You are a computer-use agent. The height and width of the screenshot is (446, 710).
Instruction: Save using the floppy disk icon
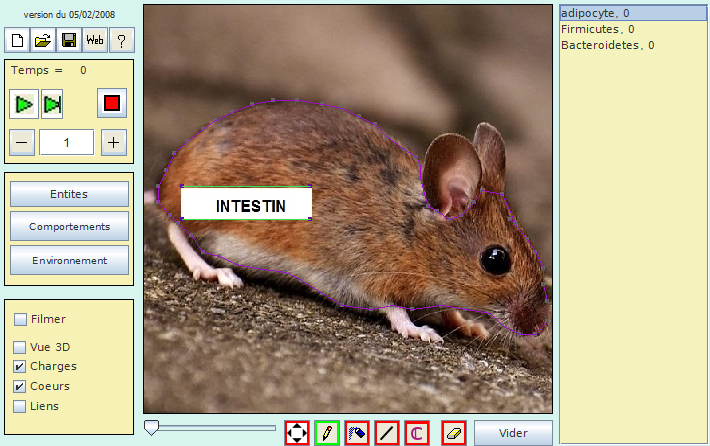[69, 40]
